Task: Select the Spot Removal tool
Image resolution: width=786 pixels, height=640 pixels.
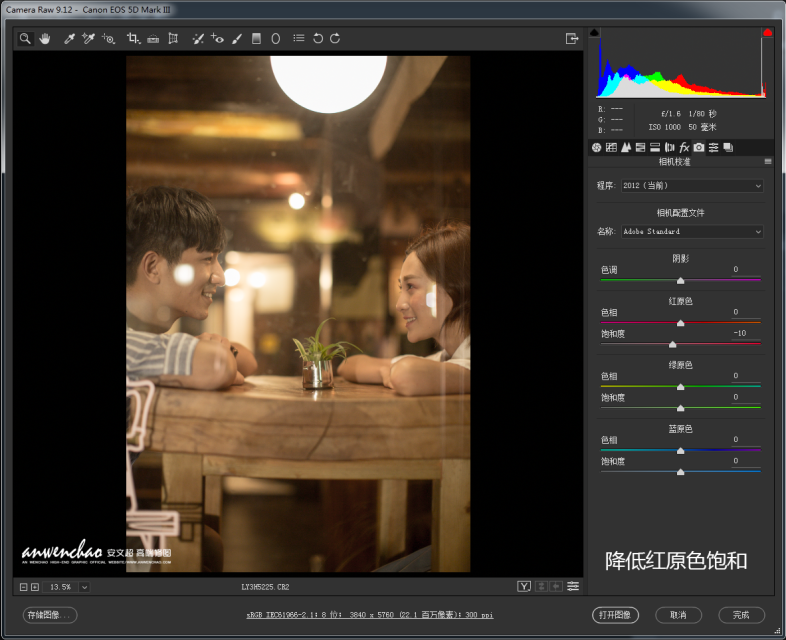Action: (198, 39)
